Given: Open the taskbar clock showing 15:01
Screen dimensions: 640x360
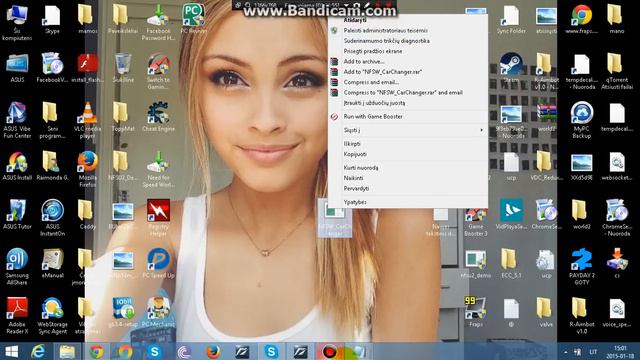Looking at the screenshot, I should (x=620, y=351).
